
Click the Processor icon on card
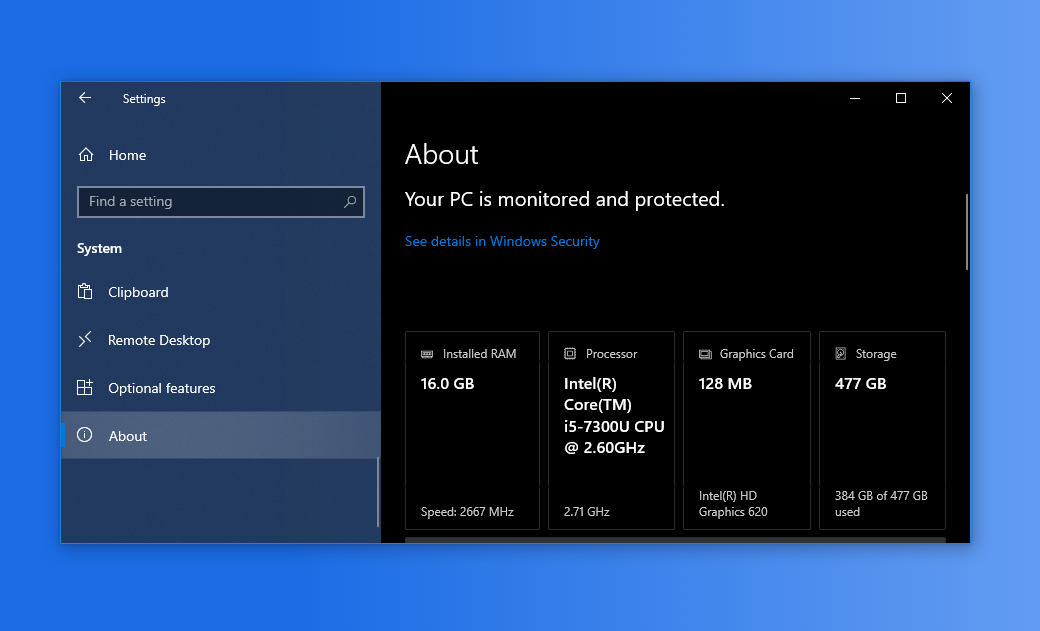click(x=570, y=354)
